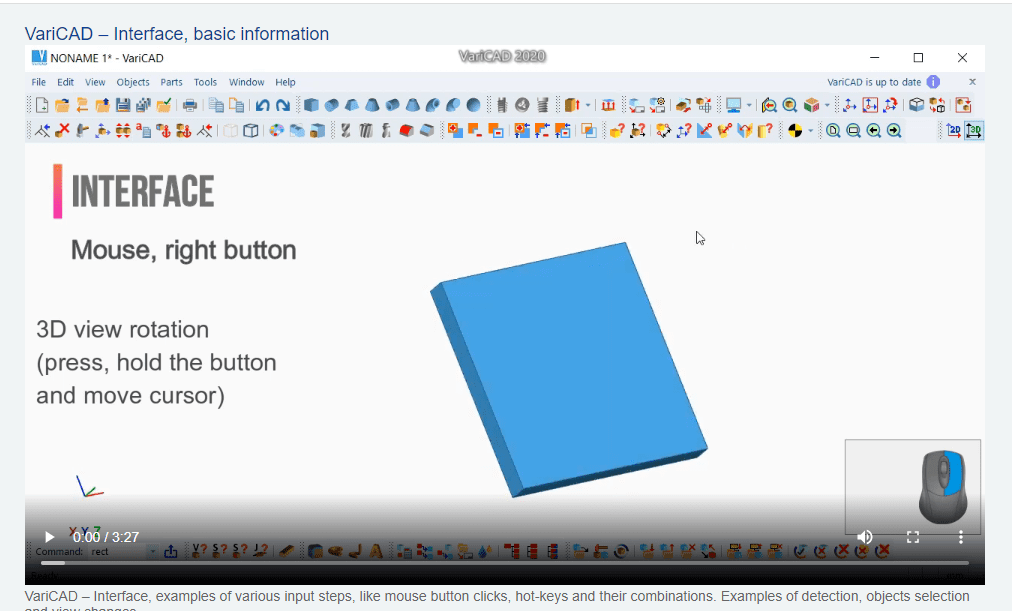The image size is (1012, 611).
Task: Expand the dropdown beside the center of gravity icon
Action: (x=811, y=131)
